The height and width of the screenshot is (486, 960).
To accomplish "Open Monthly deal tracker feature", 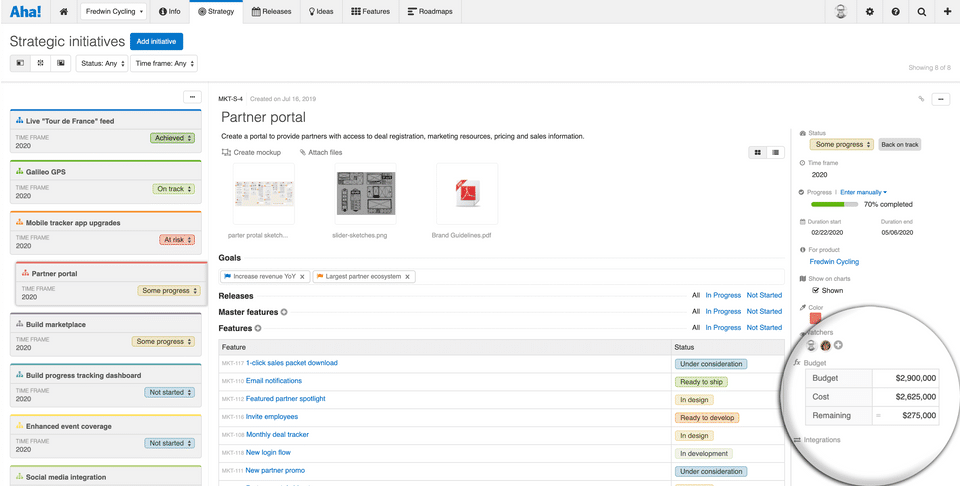I will tap(277, 435).
